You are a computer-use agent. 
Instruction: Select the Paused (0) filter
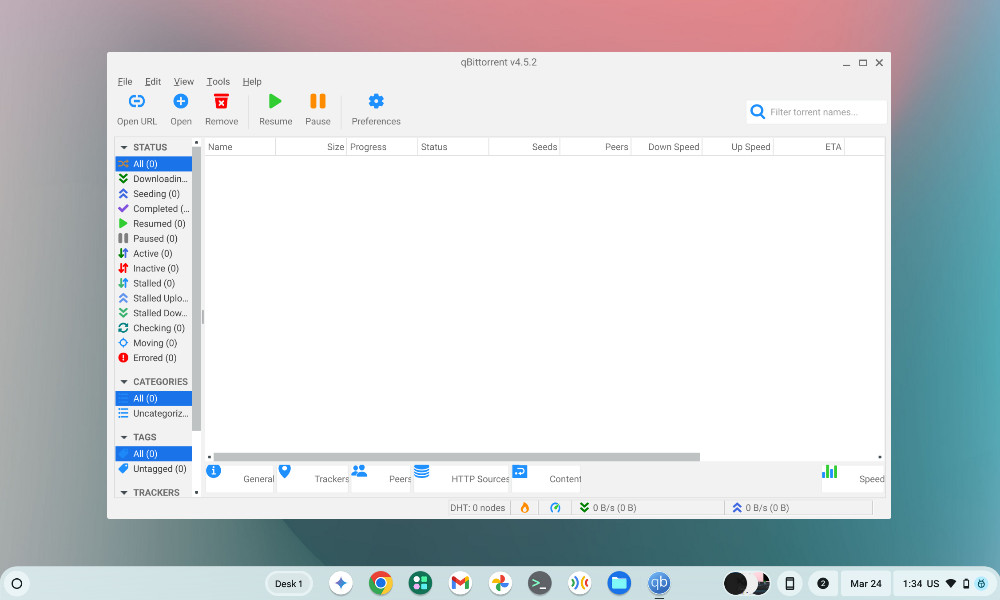point(154,238)
